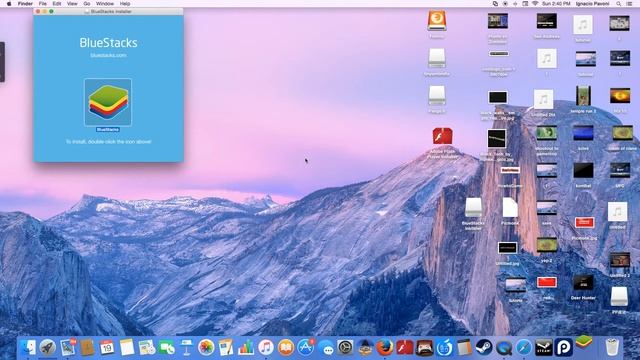
Task: Open Finder from the Dock
Action: (x=28, y=347)
